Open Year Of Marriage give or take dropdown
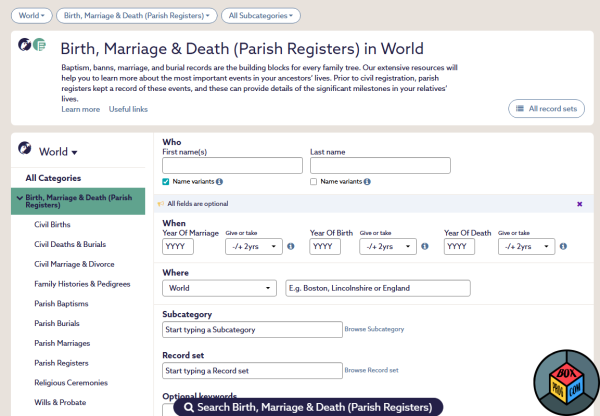The height and width of the screenshot is (416, 600). 254,246
